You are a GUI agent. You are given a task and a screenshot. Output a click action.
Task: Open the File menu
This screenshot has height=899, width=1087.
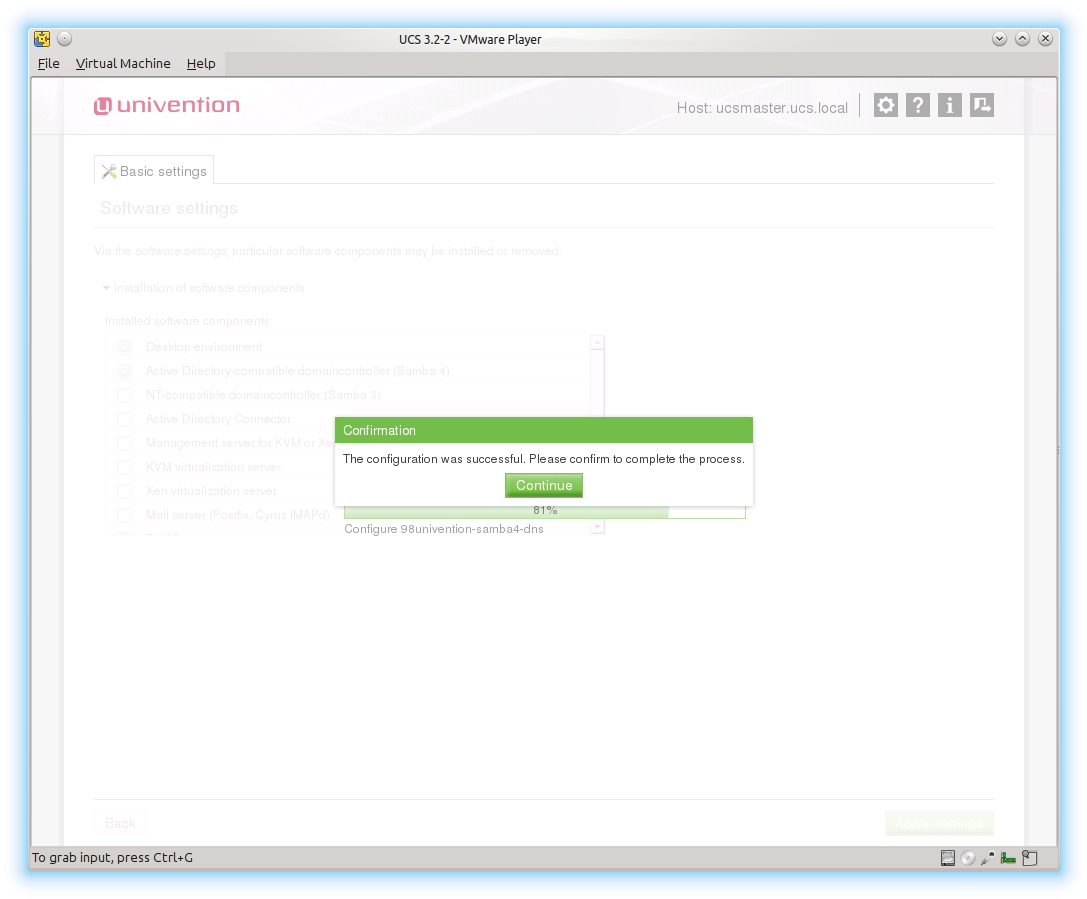point(49,64)
